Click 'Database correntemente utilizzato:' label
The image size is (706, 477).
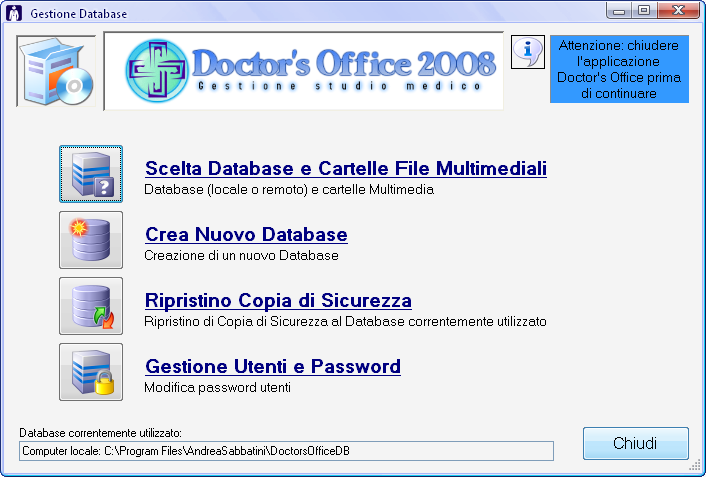pyautogui.click(x=100, y=433)
